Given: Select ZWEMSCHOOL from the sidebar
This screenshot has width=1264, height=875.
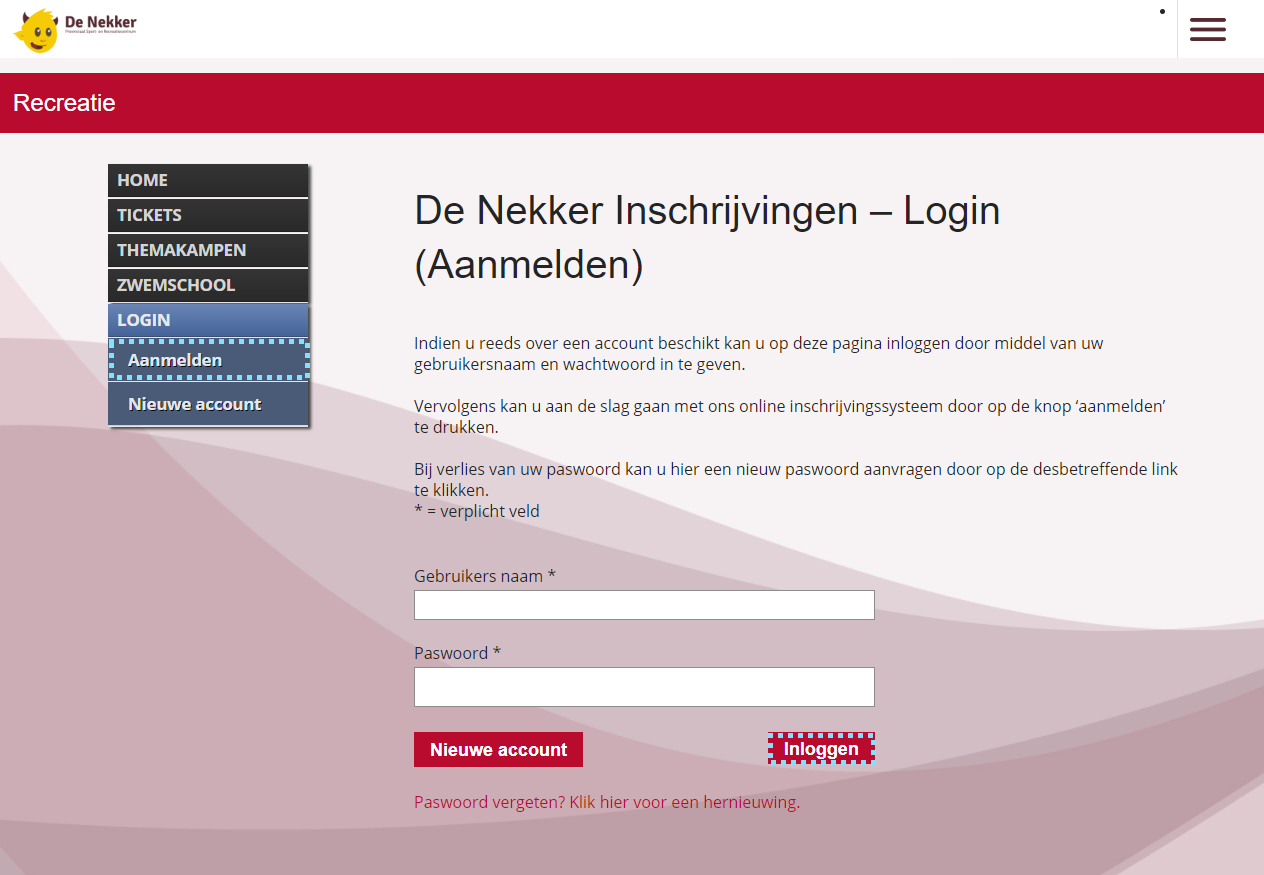Looking at the screenshot, I should click(207, 285).
